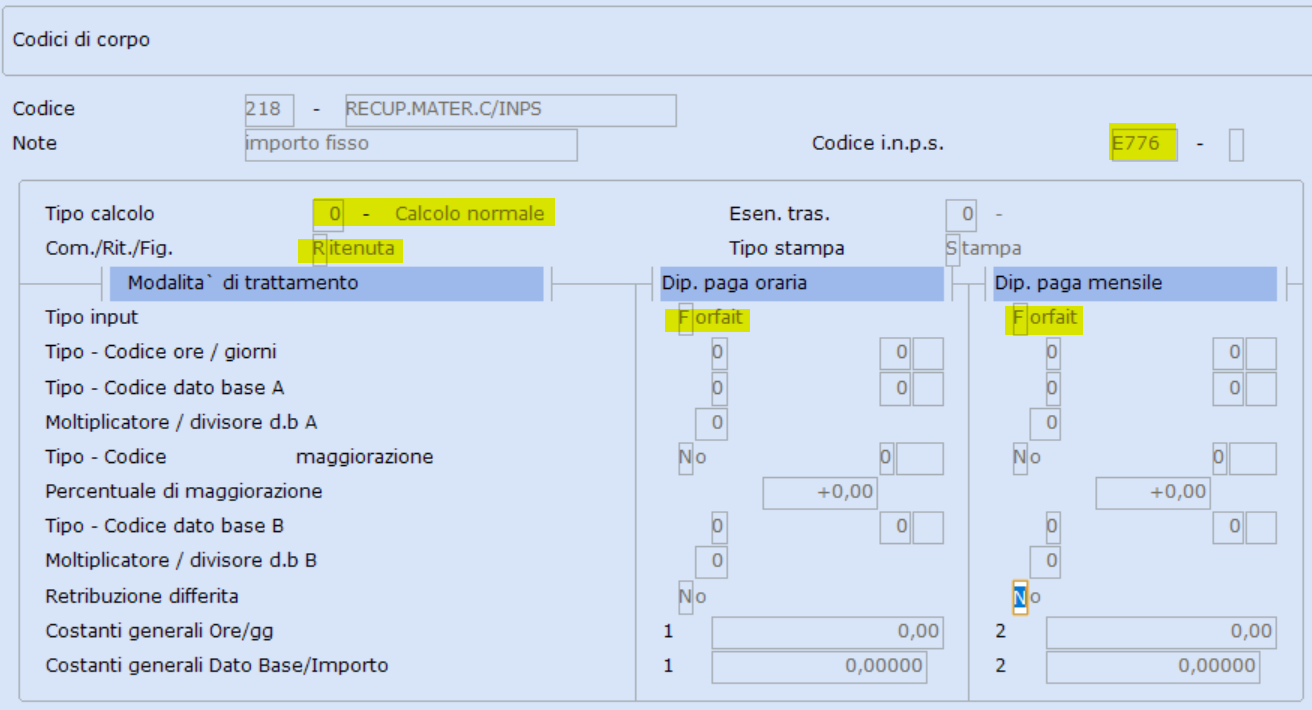Select maggiorazione No field in paga mensile column
This screenshot has width=1312, height=710.
pos(1020,458)
